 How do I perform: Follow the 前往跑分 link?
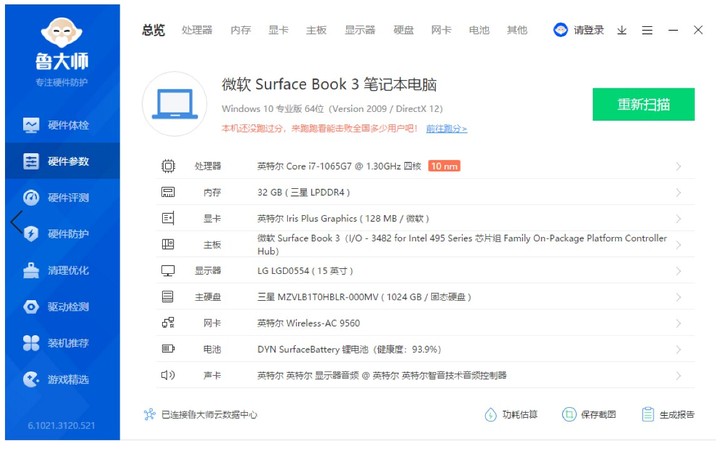click(x=447, y=129)
